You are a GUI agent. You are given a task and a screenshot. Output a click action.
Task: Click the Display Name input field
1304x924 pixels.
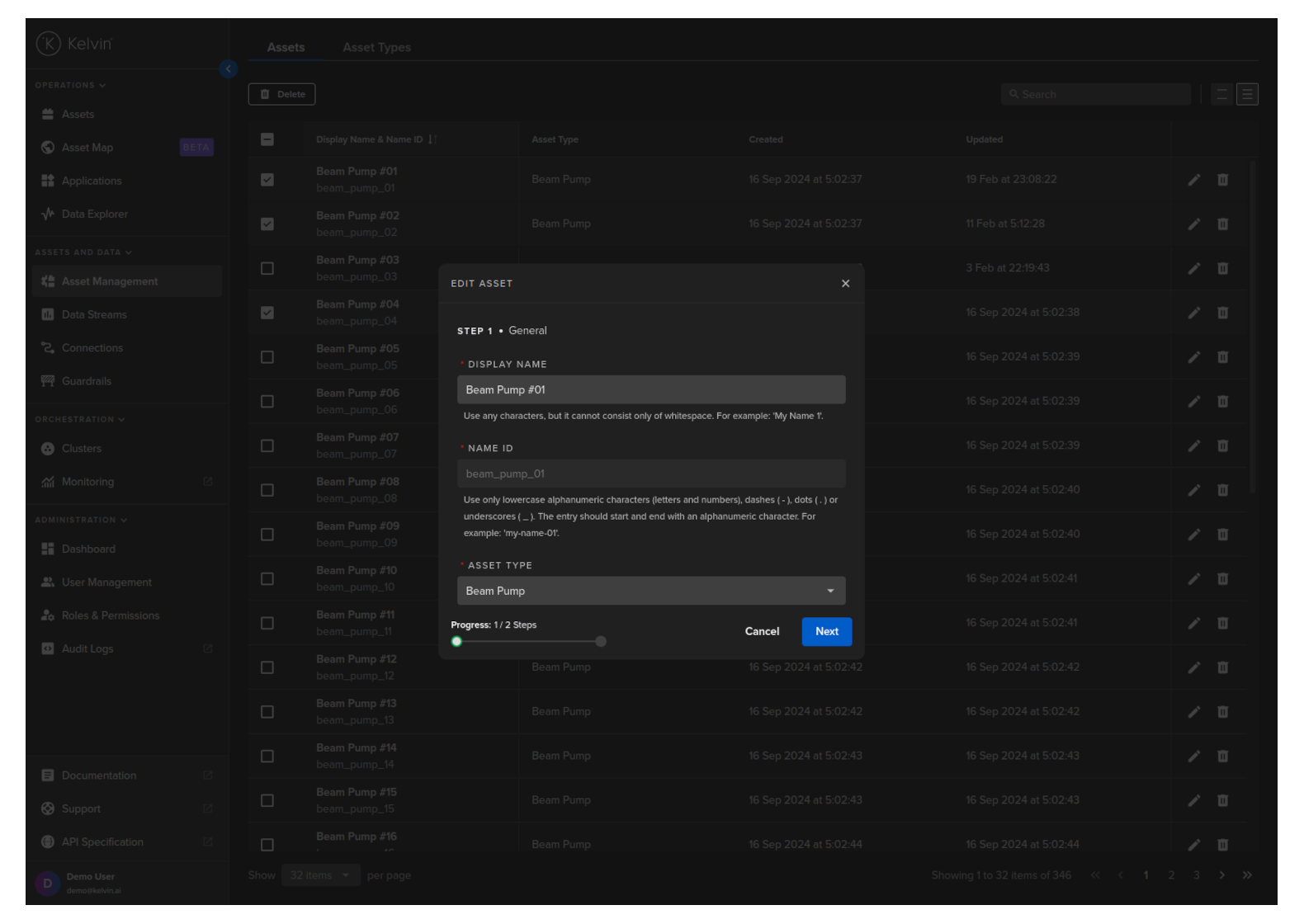pyautogui.click(x=650, y=390)
